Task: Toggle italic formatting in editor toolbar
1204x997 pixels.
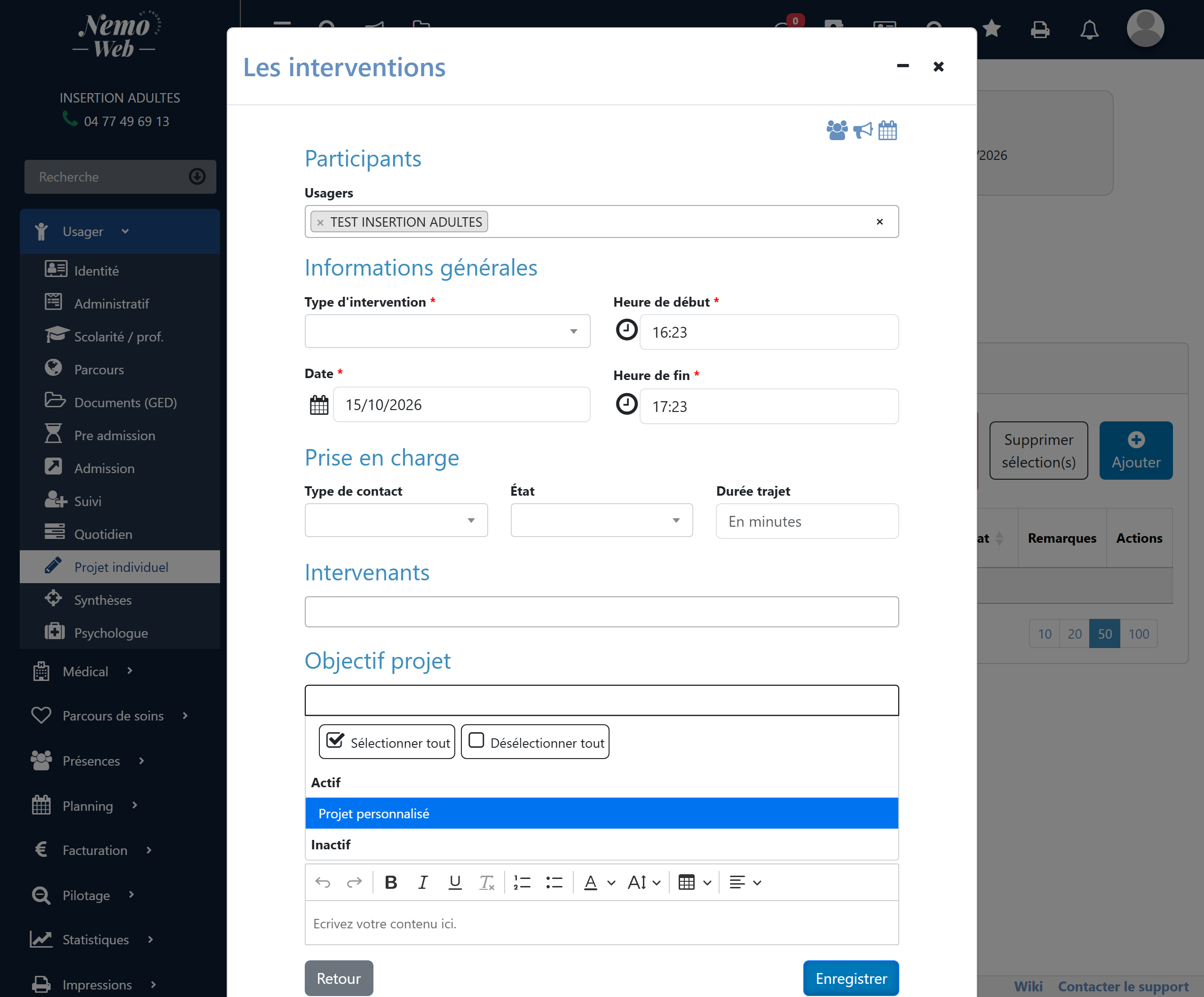Action: 422,882
